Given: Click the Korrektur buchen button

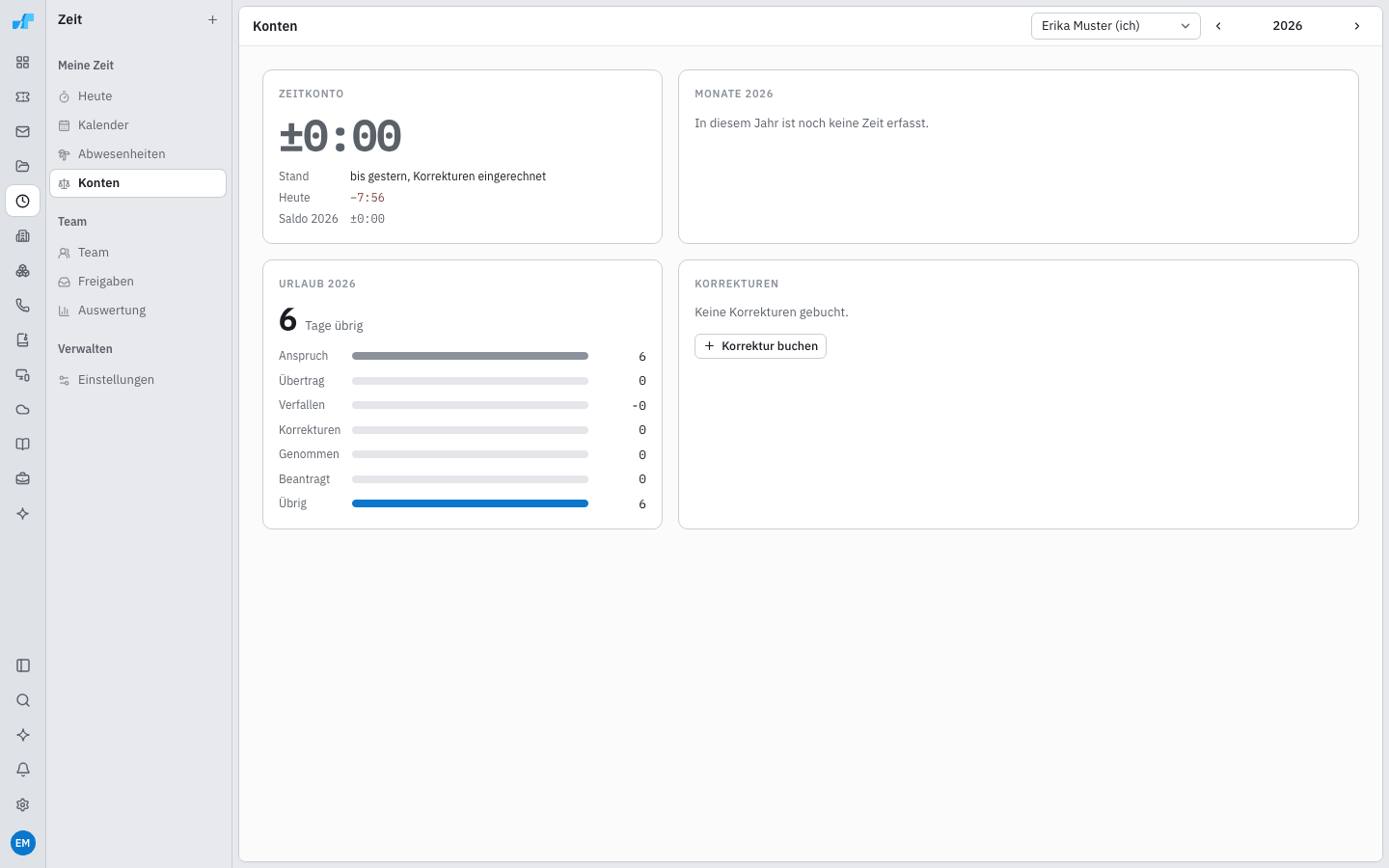Looking at the screenshot, I should coord(760,346).
